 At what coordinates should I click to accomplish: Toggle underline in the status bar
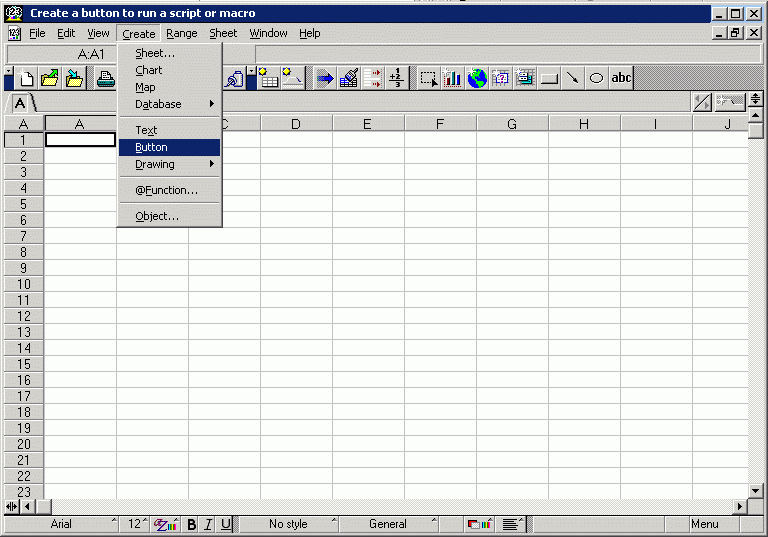[x=226, y=524]
